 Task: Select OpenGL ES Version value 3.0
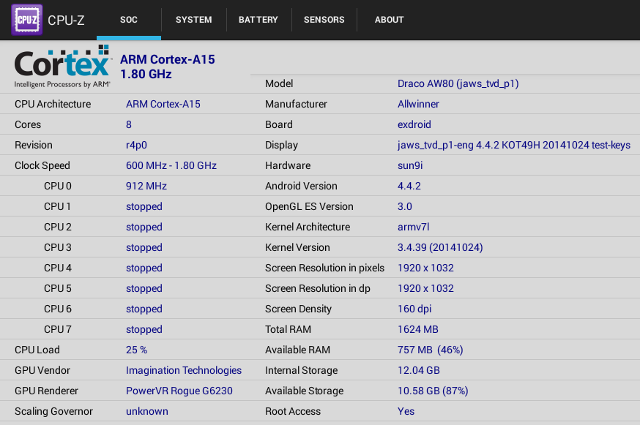[x=404, y=207]
